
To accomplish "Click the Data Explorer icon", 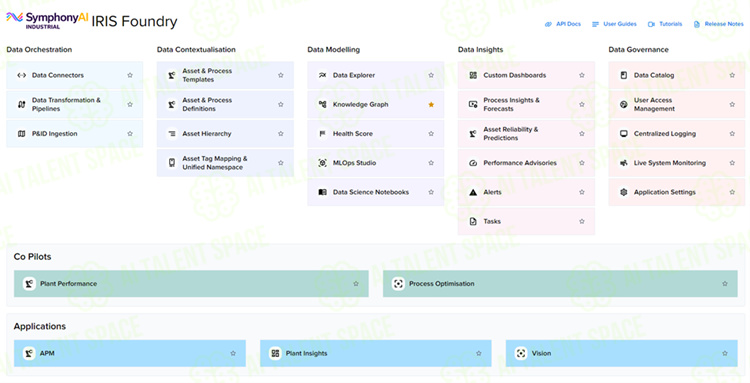I will pos(323,75).
